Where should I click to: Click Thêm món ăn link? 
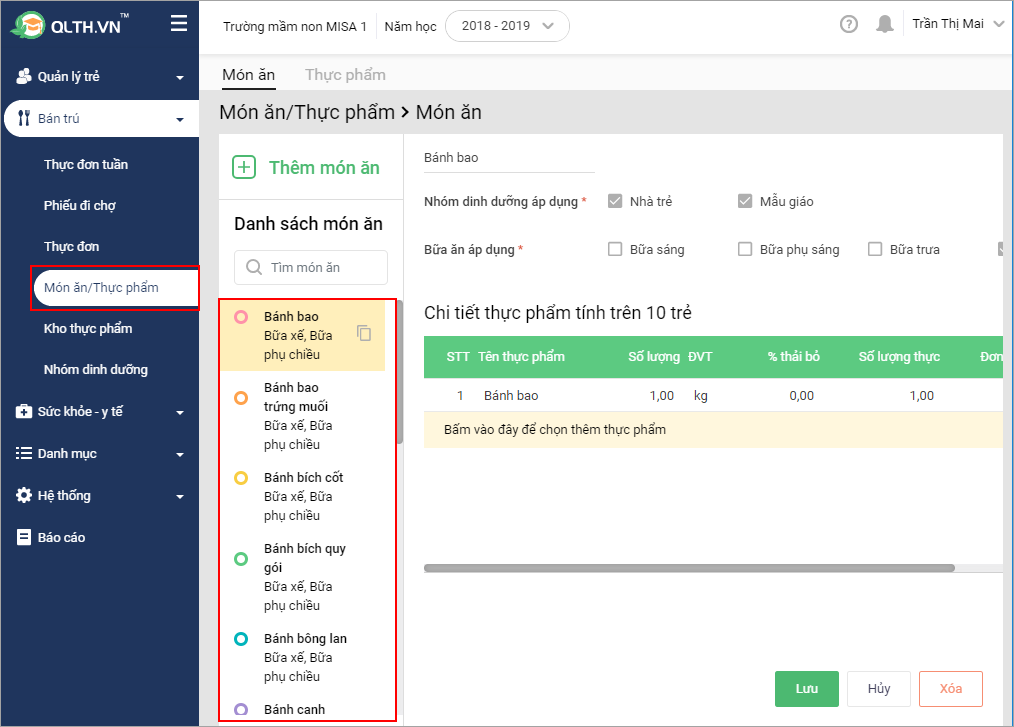[324, 168]
